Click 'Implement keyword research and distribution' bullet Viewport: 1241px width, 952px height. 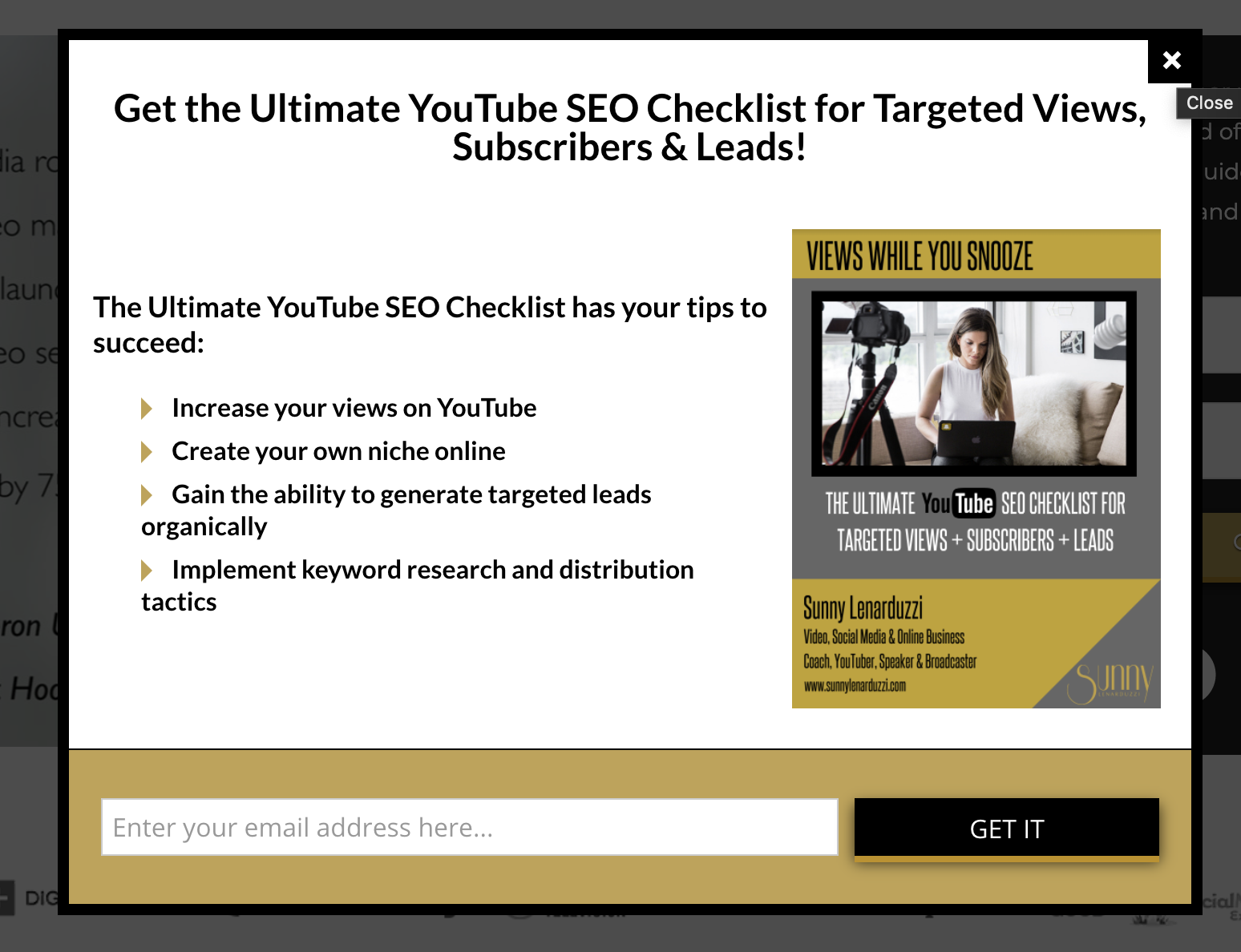(418, 585)
